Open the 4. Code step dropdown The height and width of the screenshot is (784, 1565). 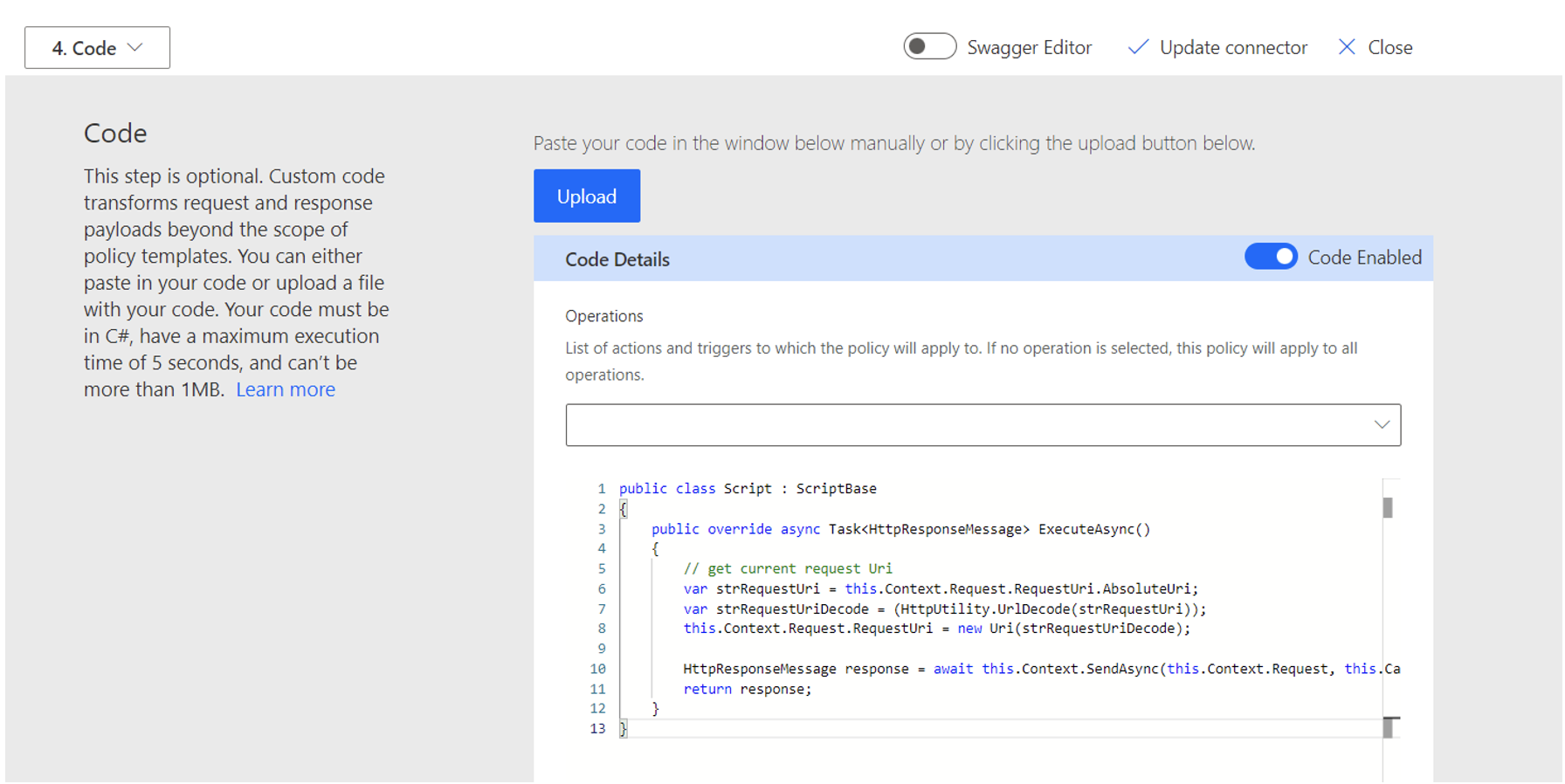click(x=97, y=48)
